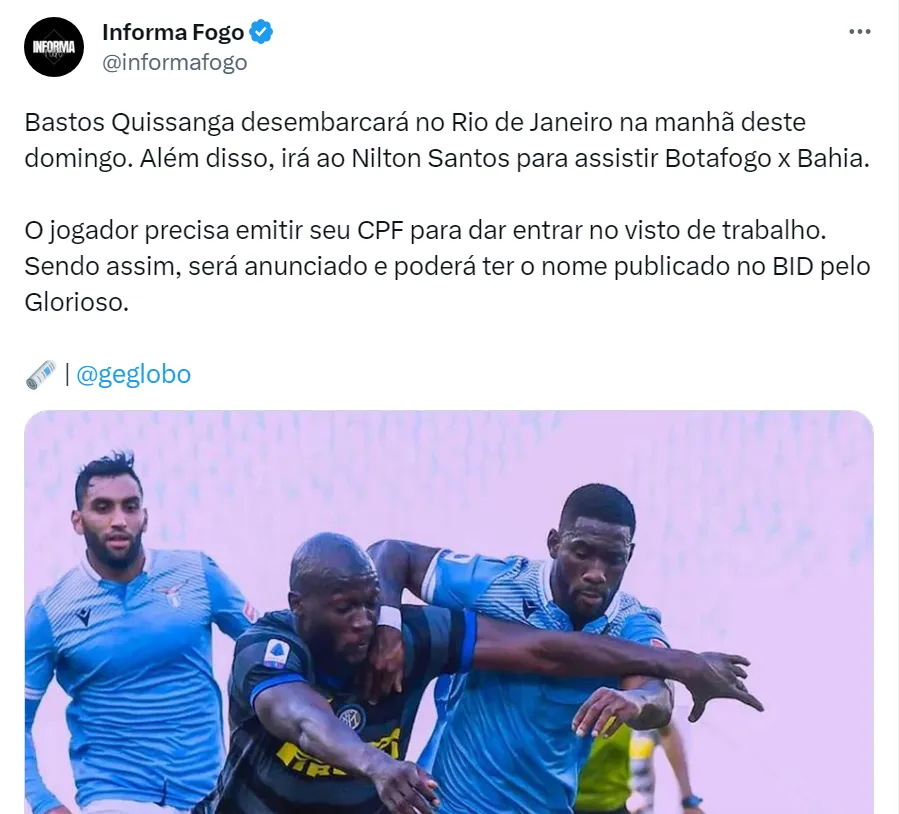
Task: Click the words Nilton Santos in the tweet
Action: 430,158
